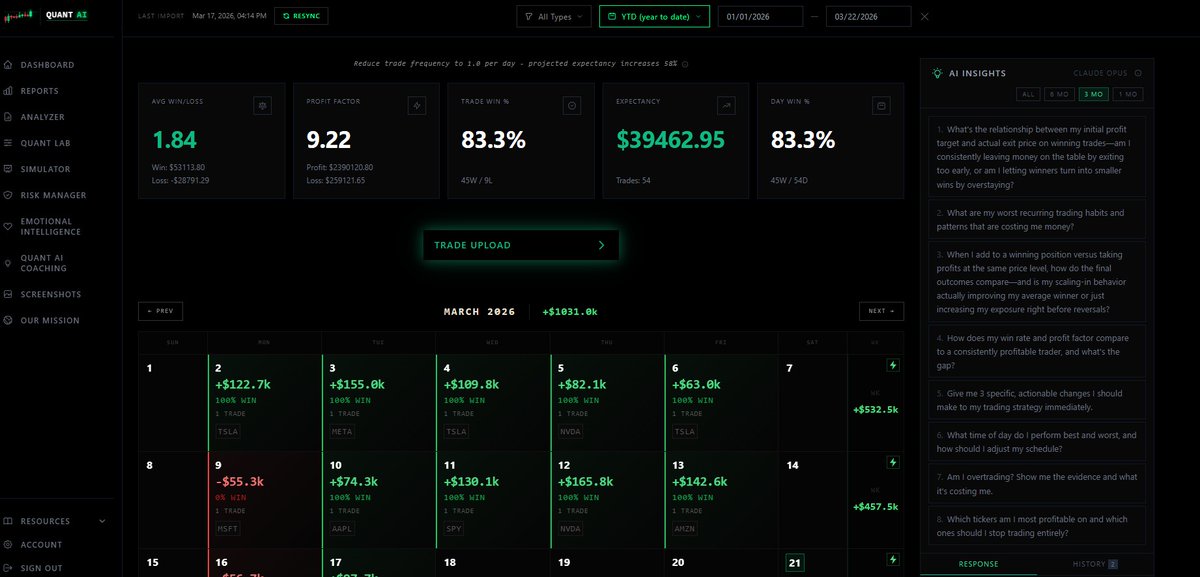
Task: Switch to the History tab
Action: [1095, 564]
